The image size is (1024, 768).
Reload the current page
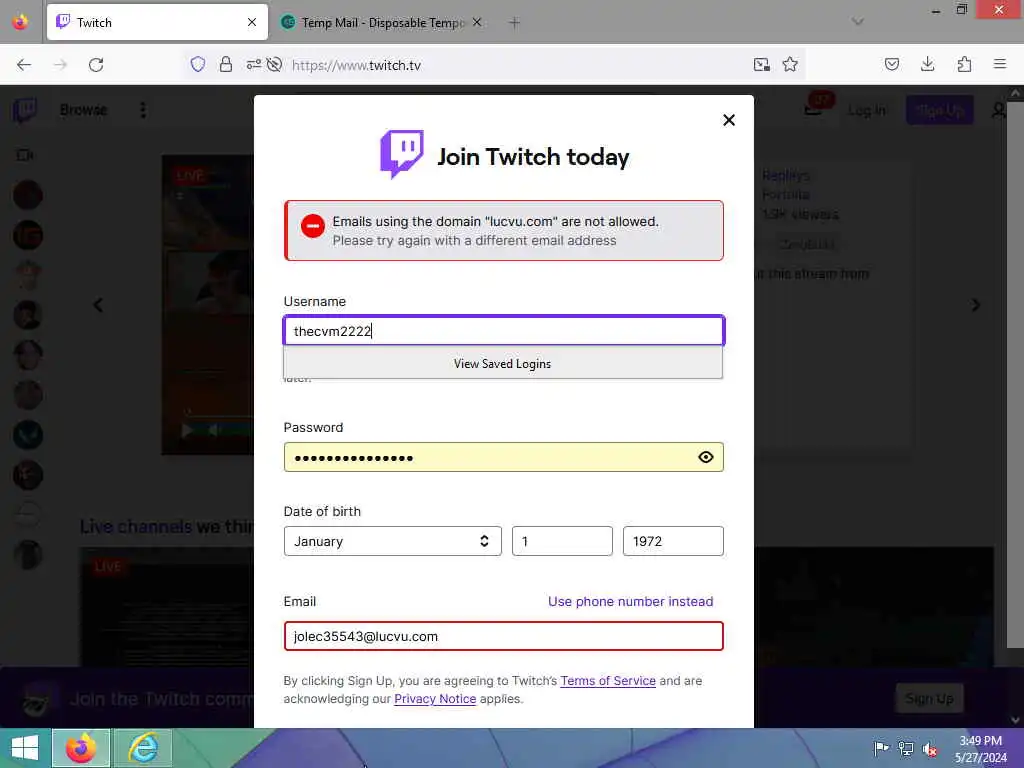pyautogui.click(x=96, y=65)
